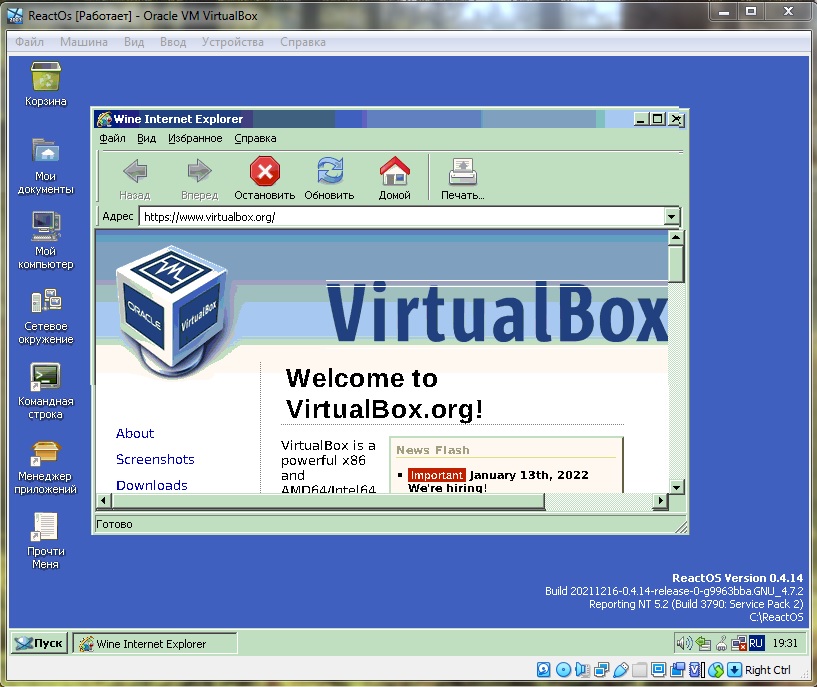817x687 pixels.
Task: Open the Screenshots link on page
Action: [155, 459]
